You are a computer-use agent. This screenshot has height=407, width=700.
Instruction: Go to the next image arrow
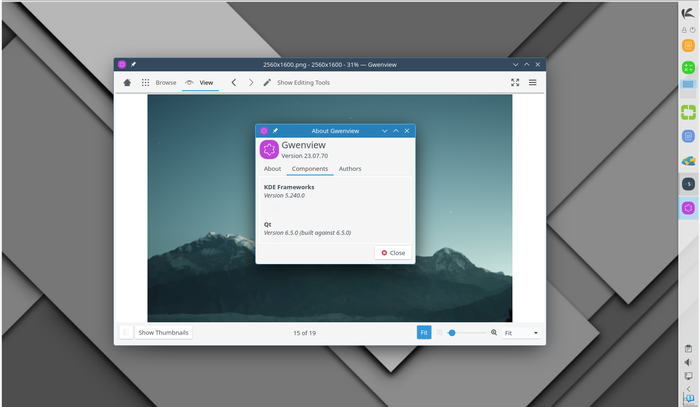click(x=251, y=83)
